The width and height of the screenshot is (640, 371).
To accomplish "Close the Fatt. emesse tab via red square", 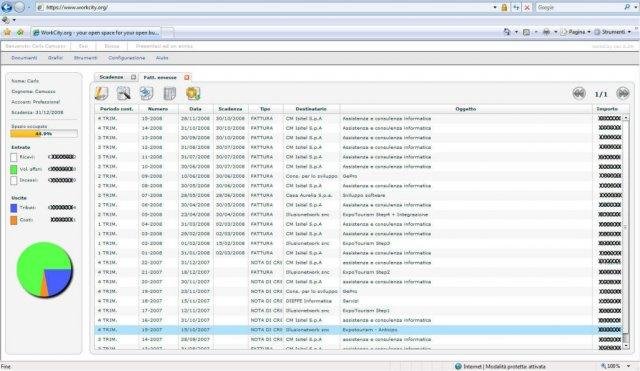I will [x=187, y=77].
